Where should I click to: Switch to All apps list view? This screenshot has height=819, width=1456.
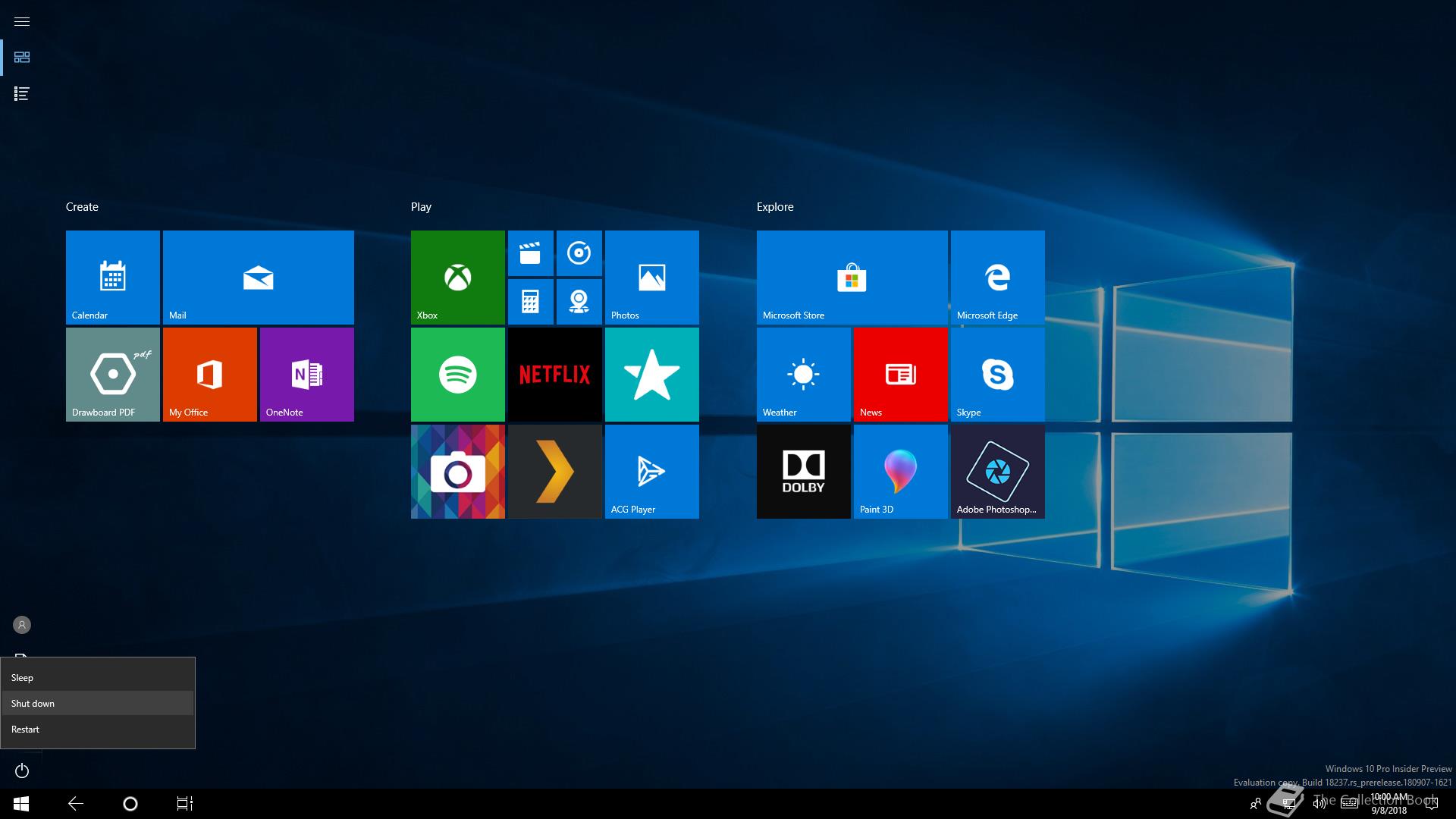[22, 94]
